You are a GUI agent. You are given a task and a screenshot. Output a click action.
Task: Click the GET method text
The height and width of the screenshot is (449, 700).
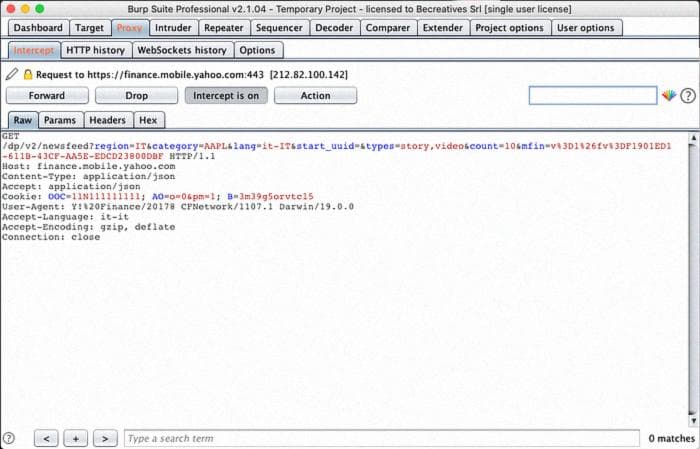coord(10,136)
